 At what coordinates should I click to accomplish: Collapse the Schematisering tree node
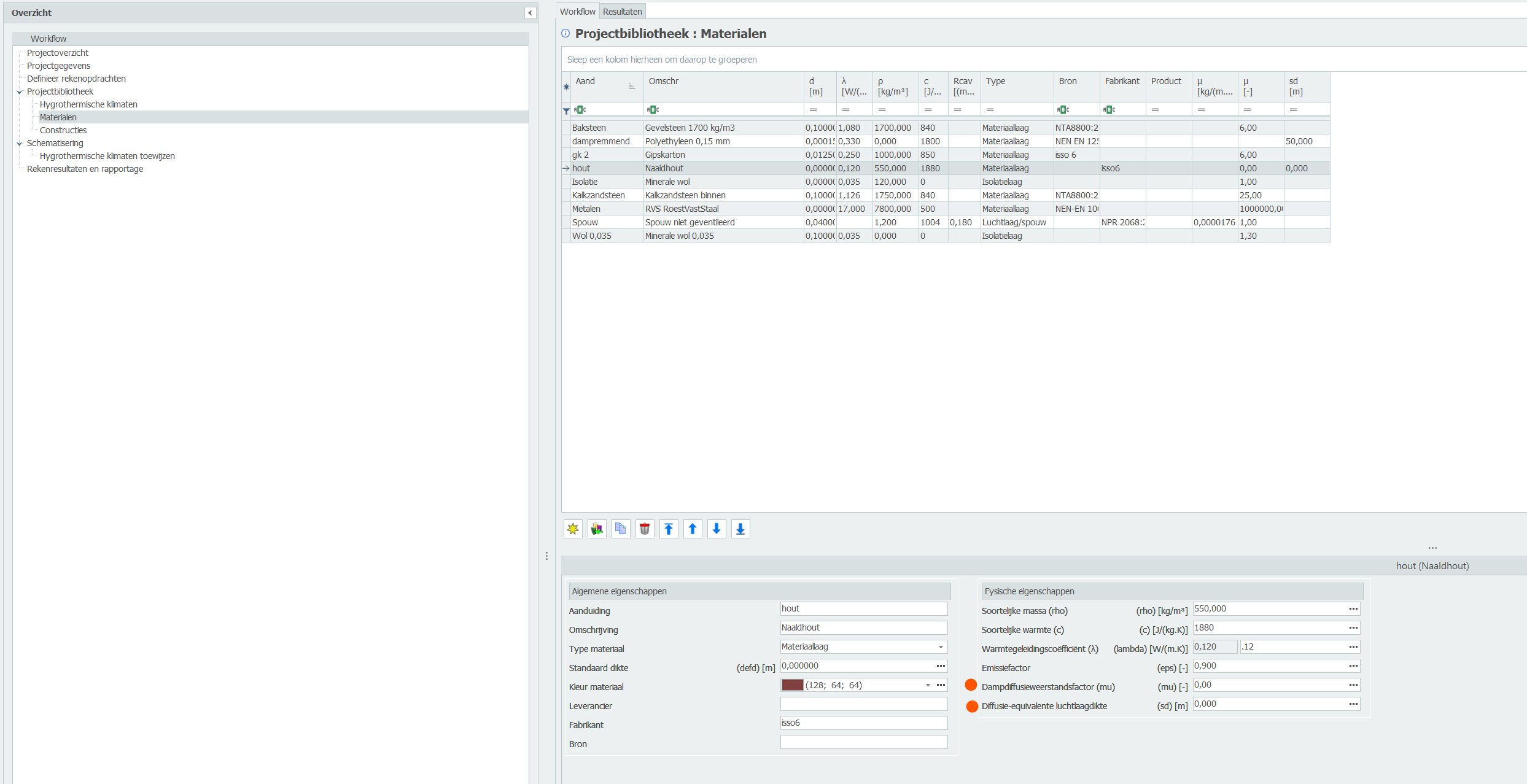point(20,144)
